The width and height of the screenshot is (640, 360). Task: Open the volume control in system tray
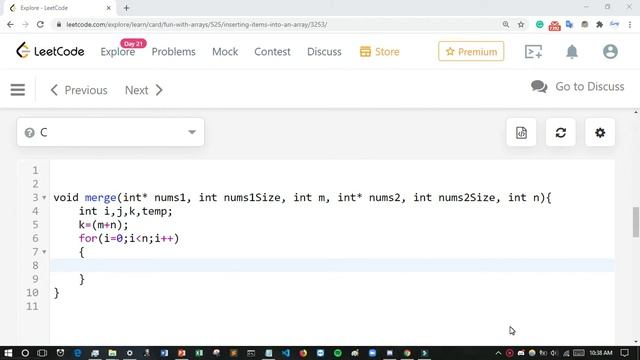pyautogui.click(x=554, y=353)
